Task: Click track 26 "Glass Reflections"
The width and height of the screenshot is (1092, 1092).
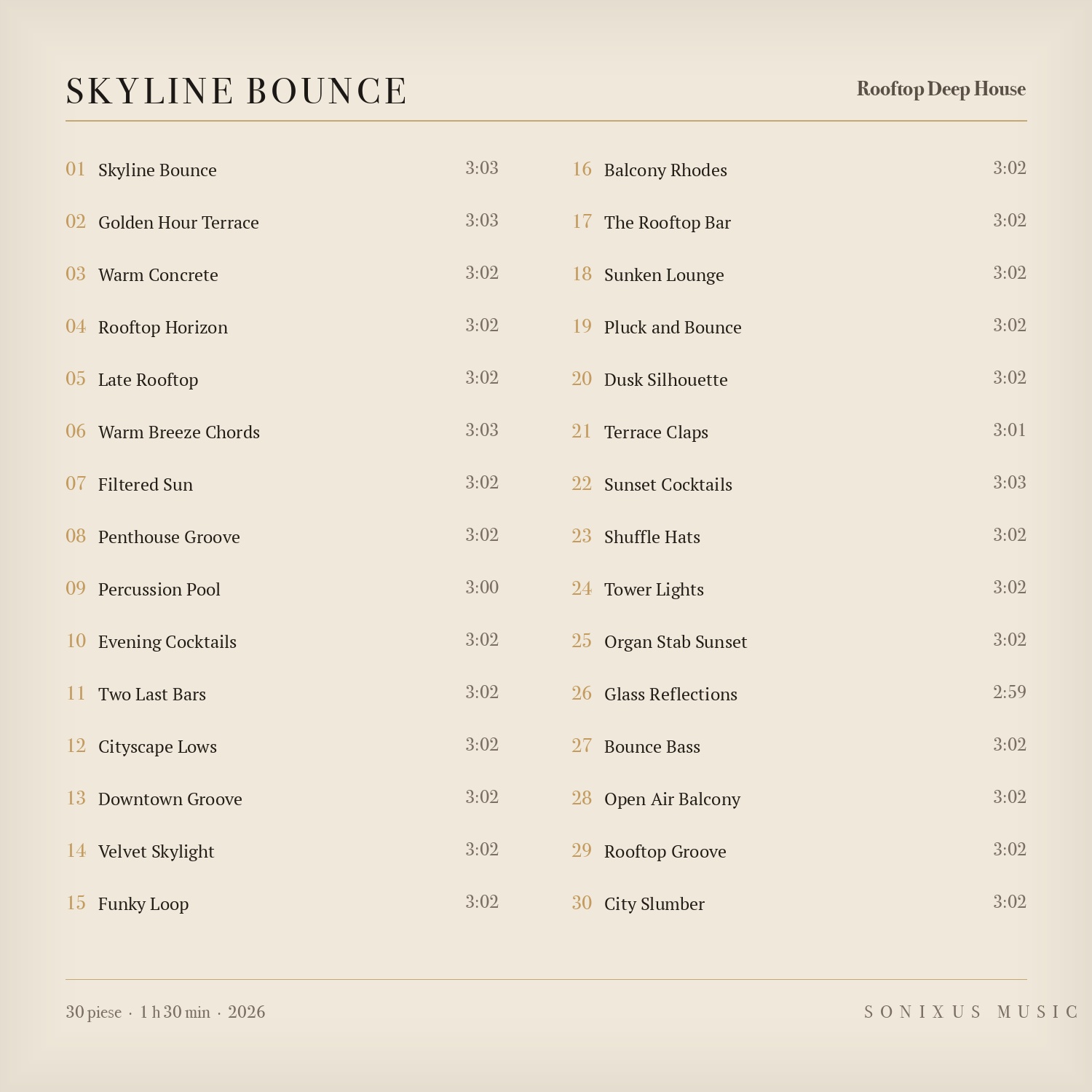Action: (x=670, y=694)
